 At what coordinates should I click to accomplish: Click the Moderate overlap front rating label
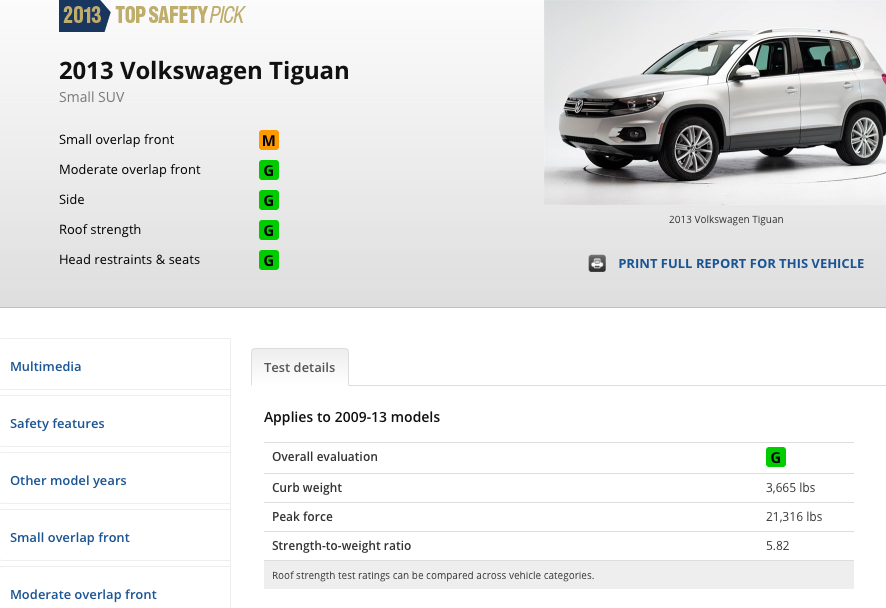tap(129, 170)
